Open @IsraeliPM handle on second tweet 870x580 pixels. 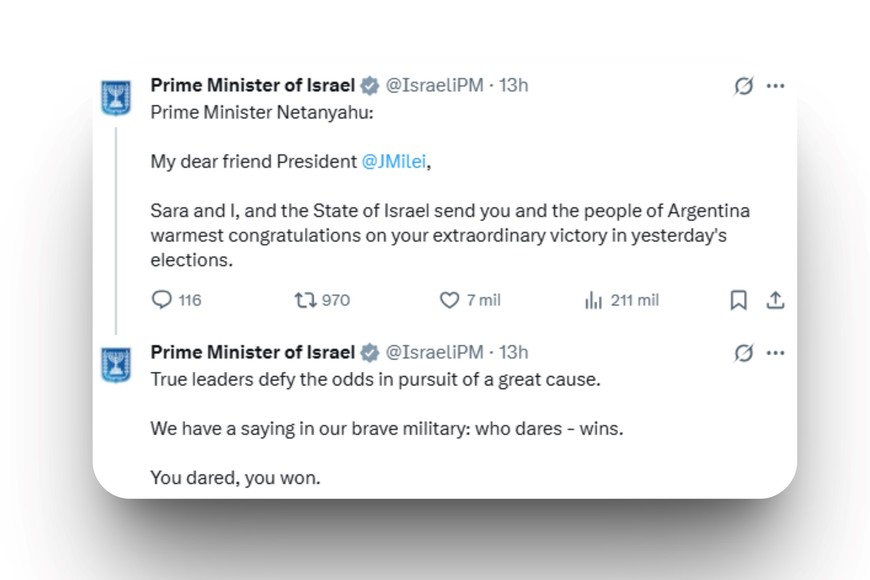434,352
